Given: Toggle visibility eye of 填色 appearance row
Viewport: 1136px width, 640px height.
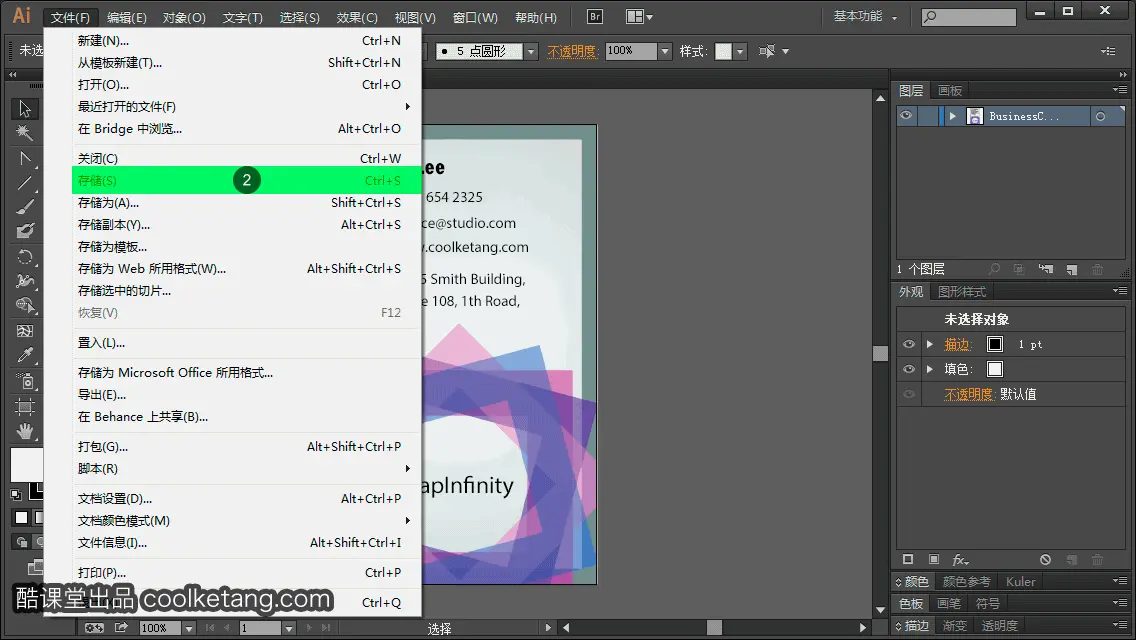Looking at the screenshot, I should tap(909, 369).
